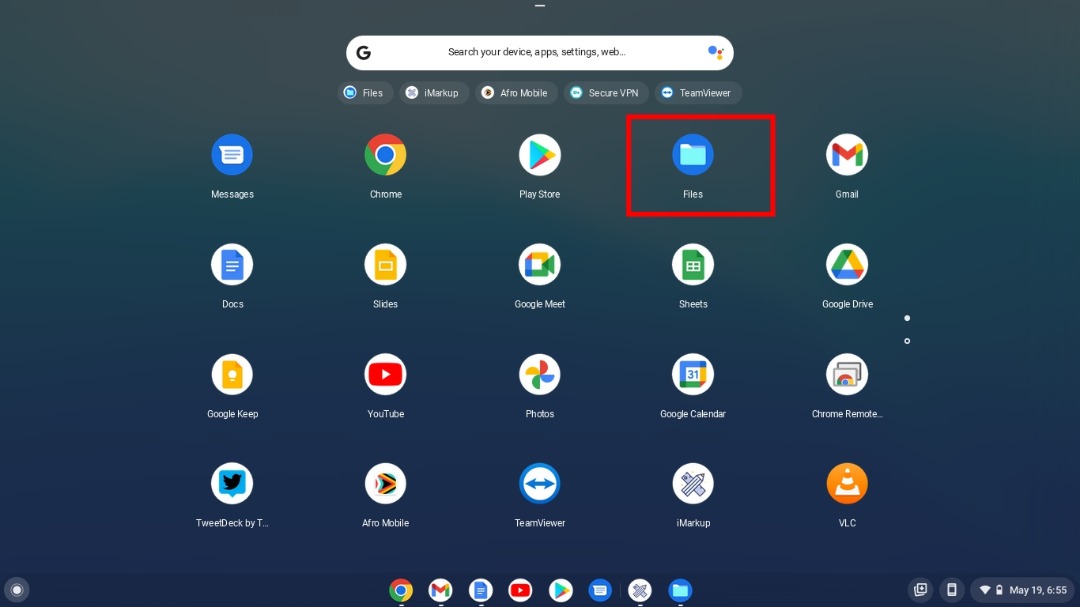The height and width of the screenshot is (607, 1080).
Task: Launch Chrome Remote Desktop
Action: point(847,374)
